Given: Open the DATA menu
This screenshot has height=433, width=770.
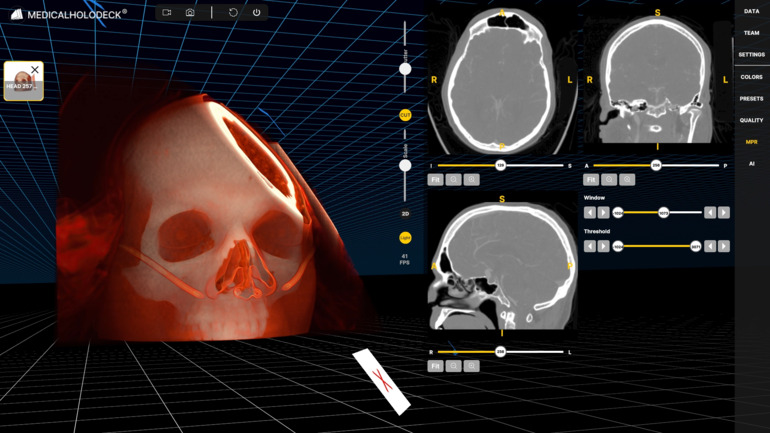Looking at the screenshot, I should pyautogui.click(x=751, y=11).
